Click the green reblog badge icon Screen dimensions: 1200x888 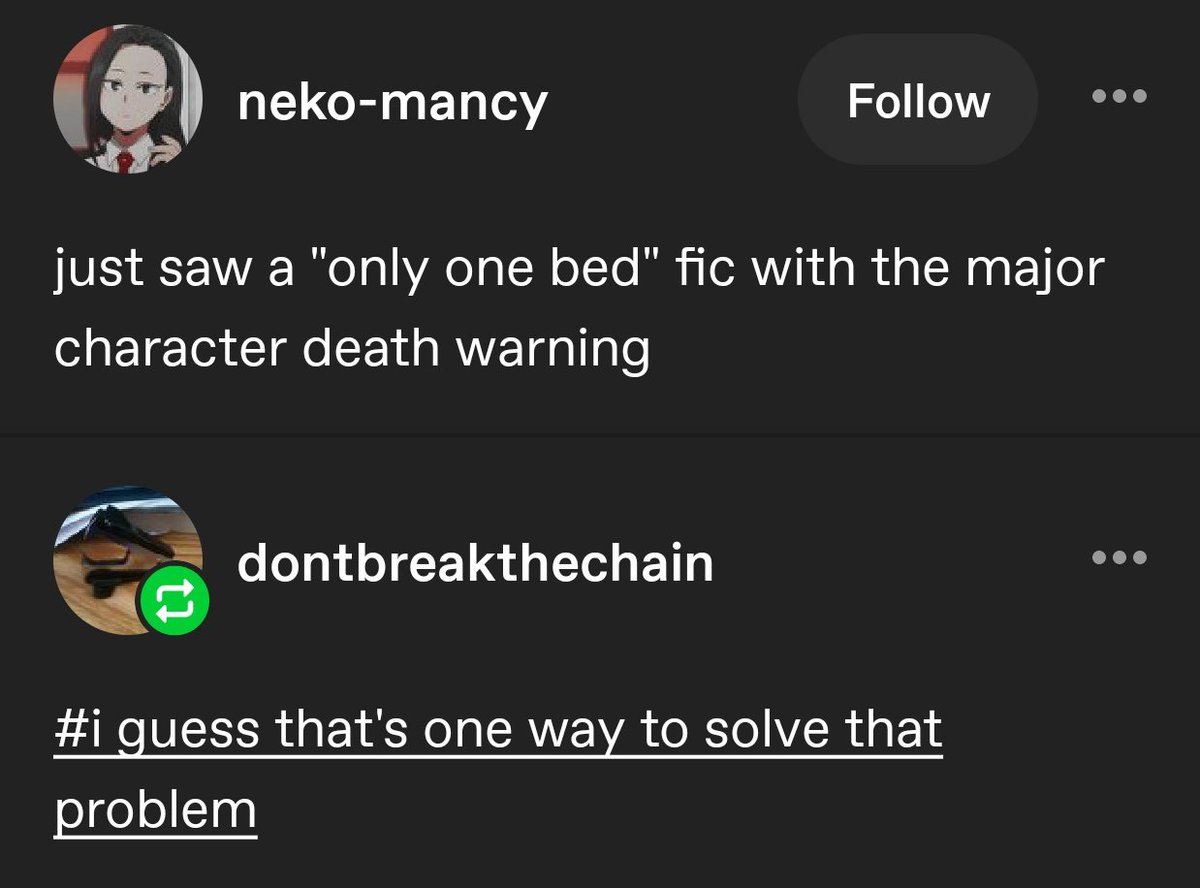click(x=174, y=601)
